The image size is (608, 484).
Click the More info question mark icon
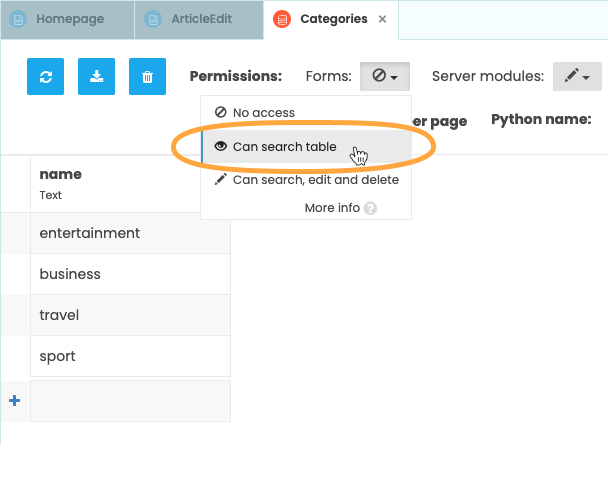click(370, 208)
